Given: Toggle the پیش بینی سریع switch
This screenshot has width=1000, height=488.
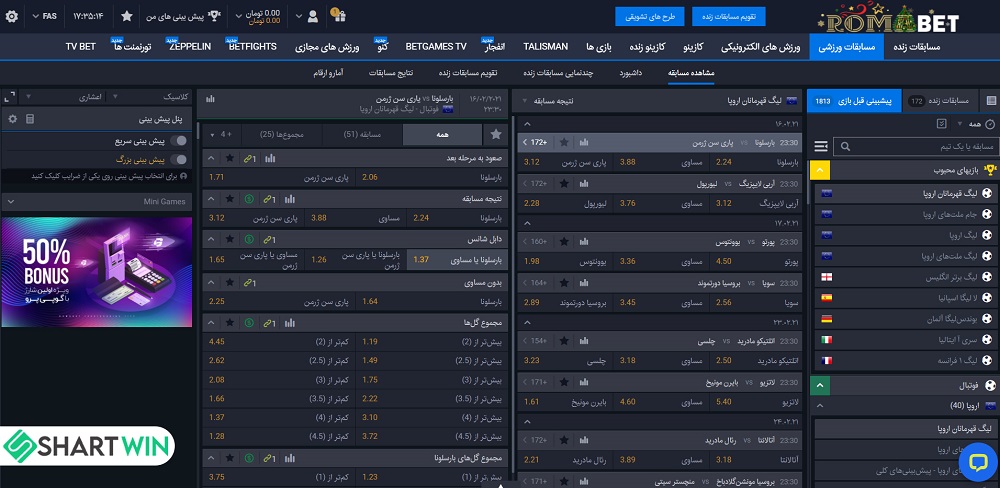Looking at the screenshot, I should coord(179,141).
